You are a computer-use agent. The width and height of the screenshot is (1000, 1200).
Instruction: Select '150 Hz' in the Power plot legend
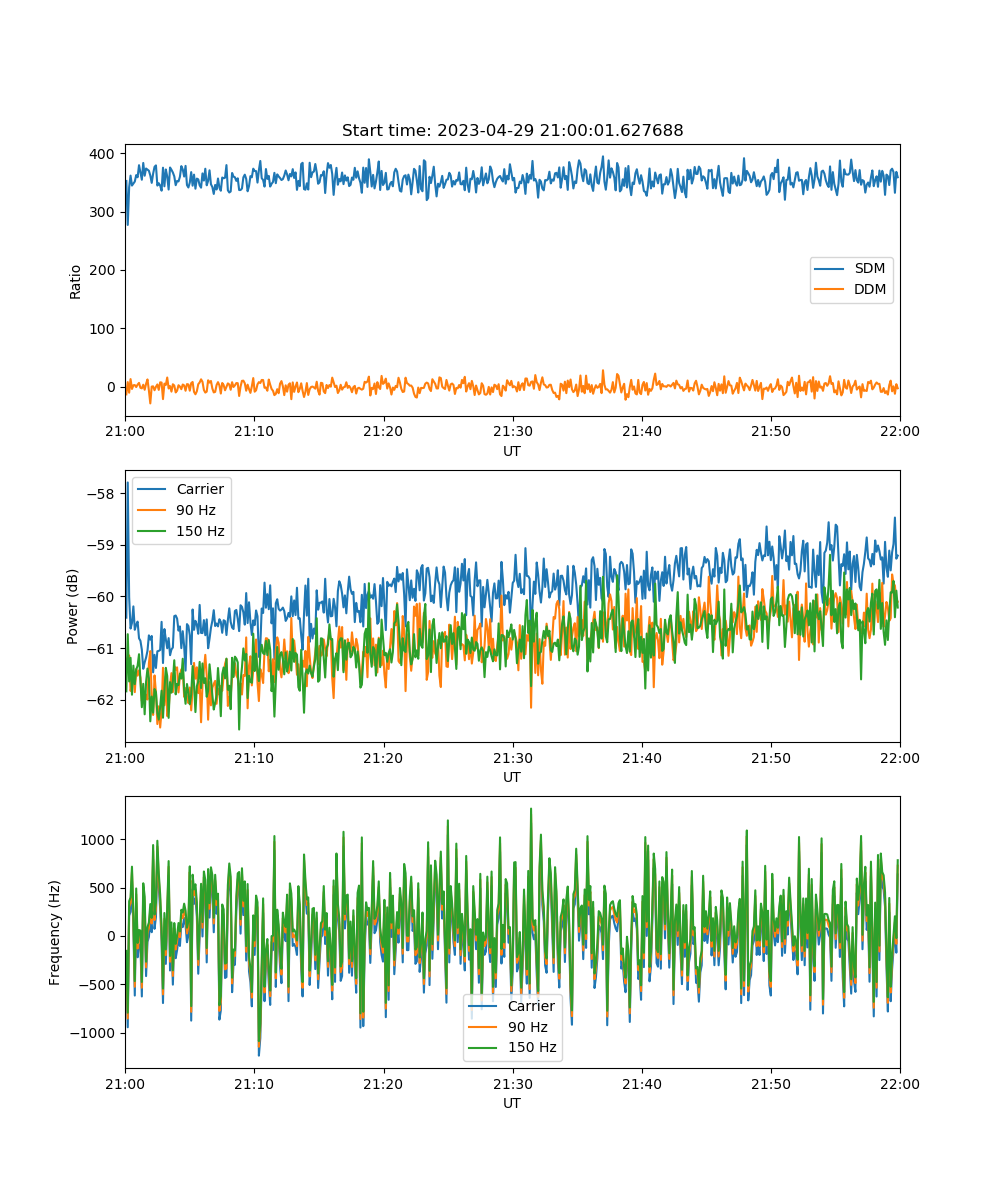point(201,531)
